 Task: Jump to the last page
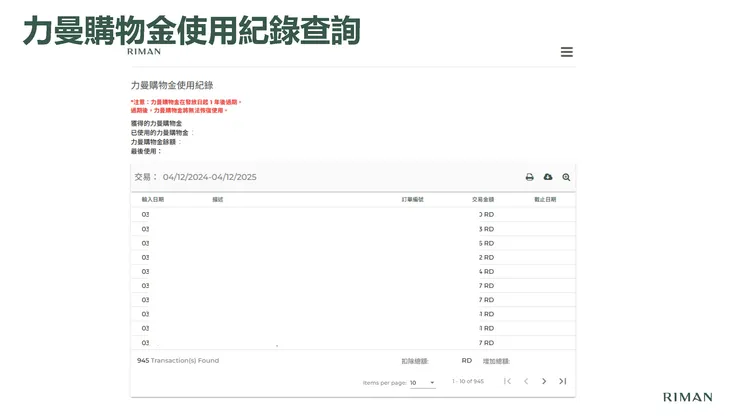click(x=563, y=381)
